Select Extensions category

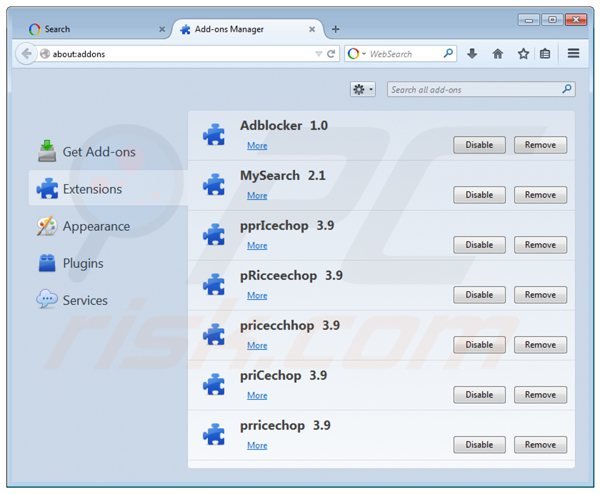pos(108,189)
